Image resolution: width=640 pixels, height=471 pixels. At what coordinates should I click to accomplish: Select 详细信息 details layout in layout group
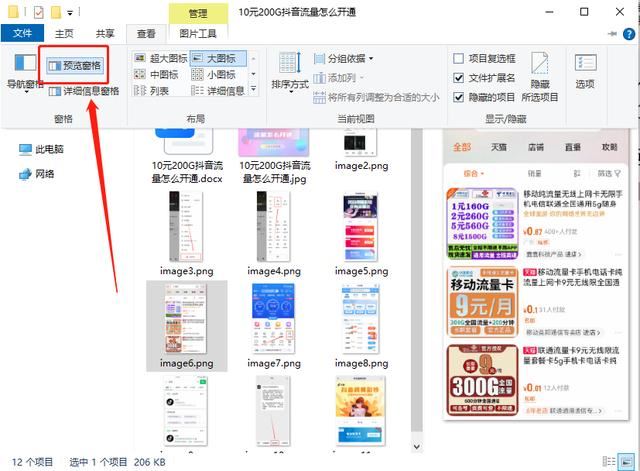pyautogui.click(x=224, y=90)
